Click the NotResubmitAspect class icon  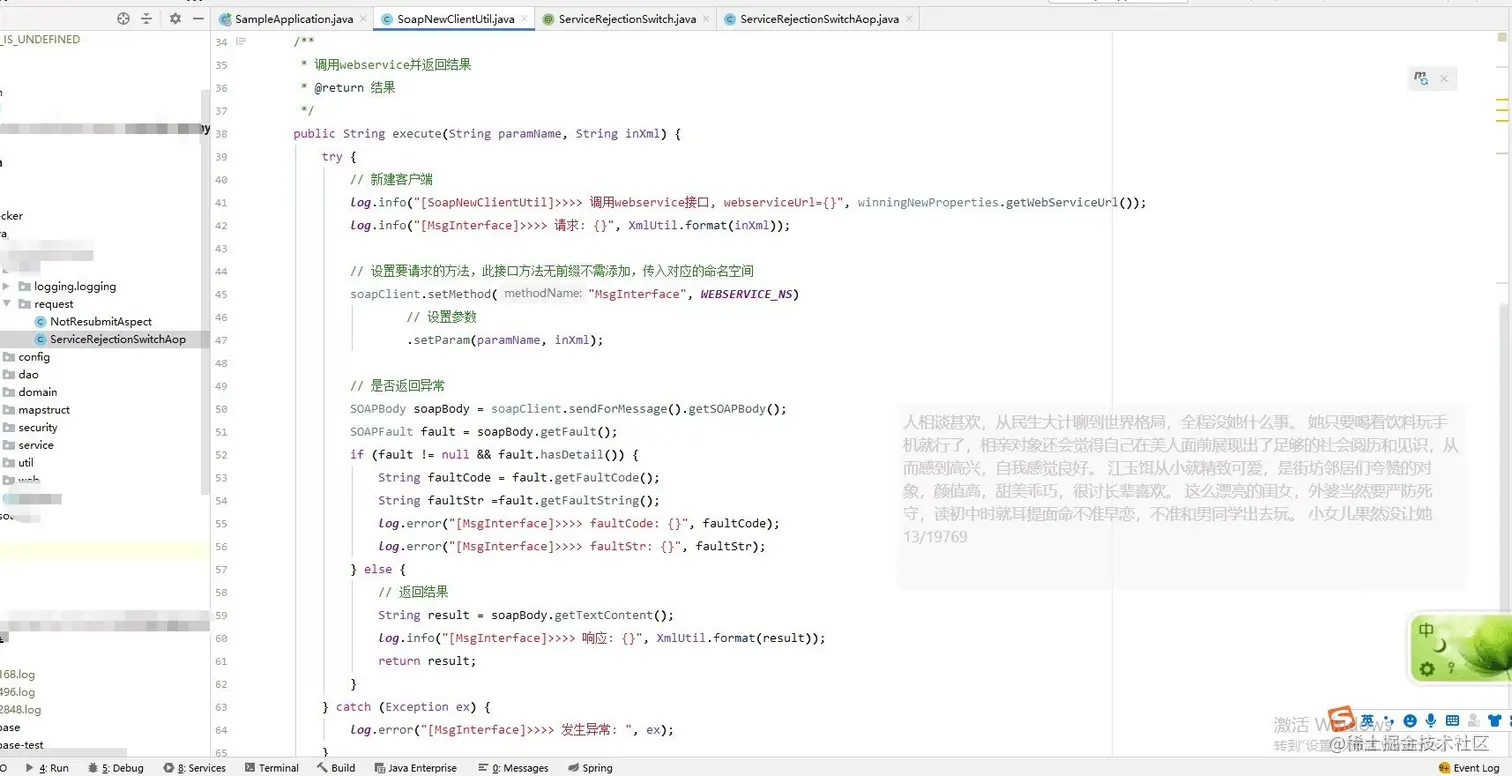(41, 322)
